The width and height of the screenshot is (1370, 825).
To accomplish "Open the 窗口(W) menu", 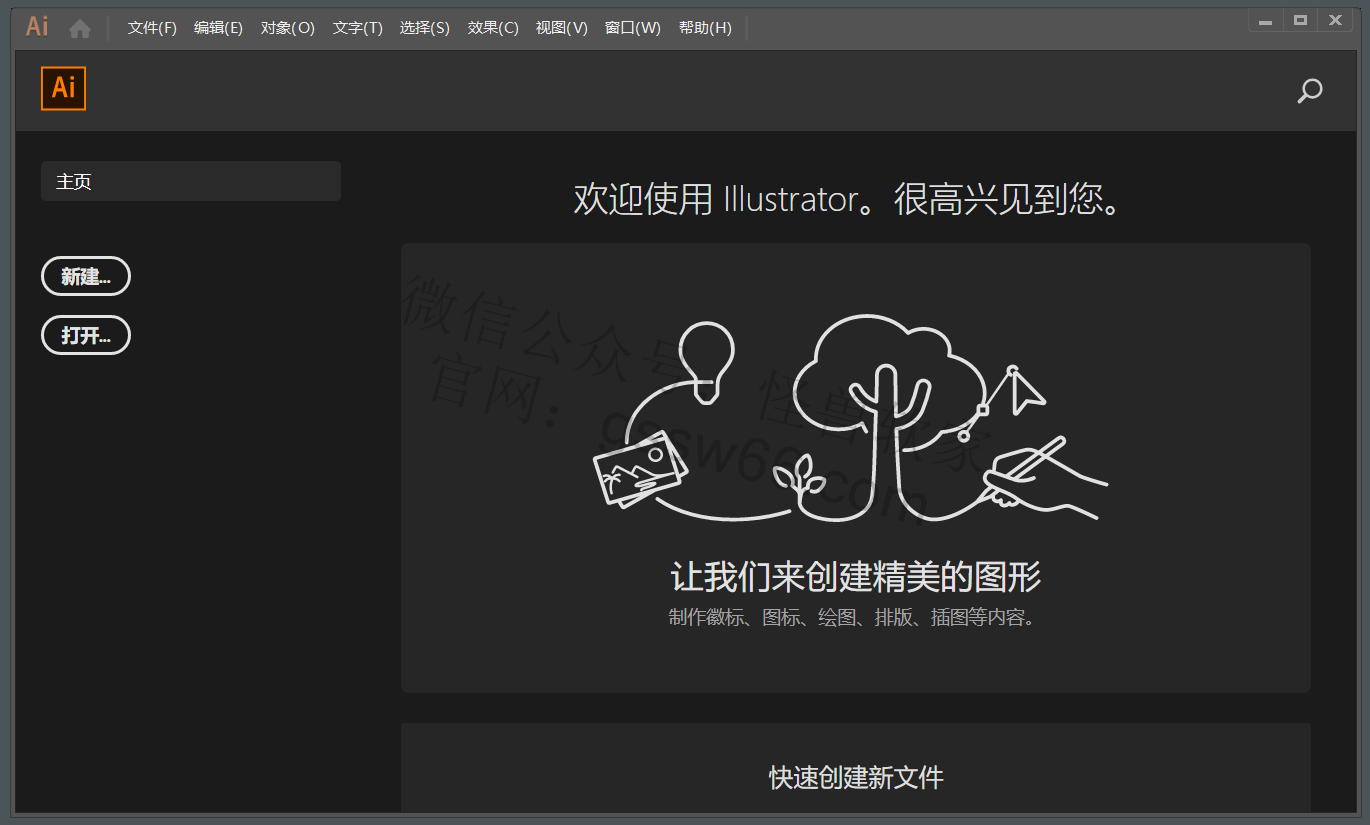I will tap(633, 28).
